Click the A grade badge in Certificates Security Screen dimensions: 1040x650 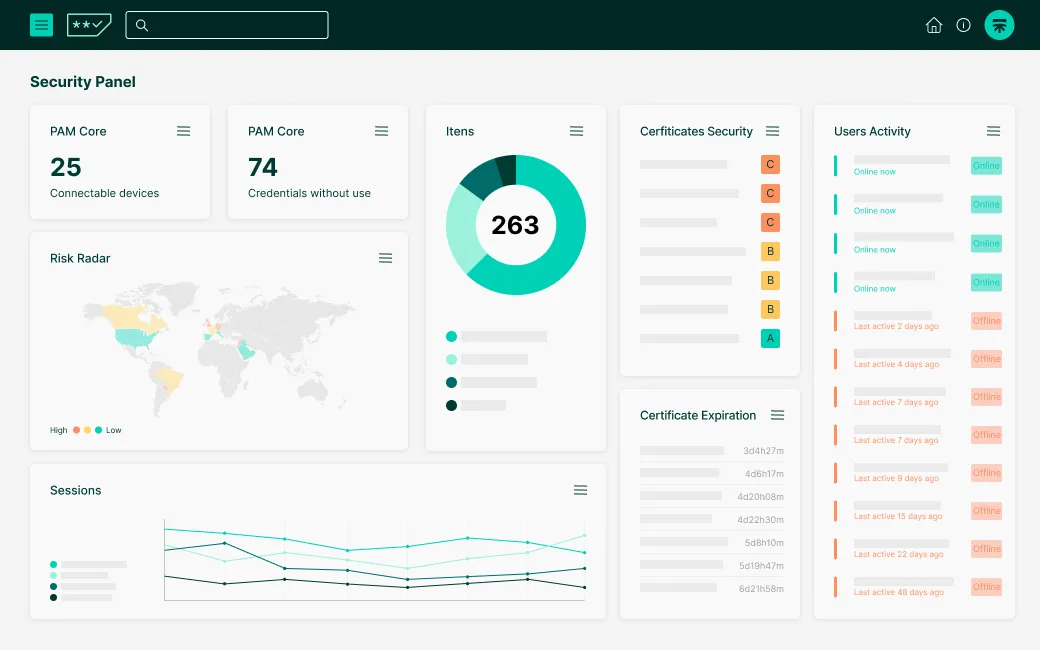point(769,338)
